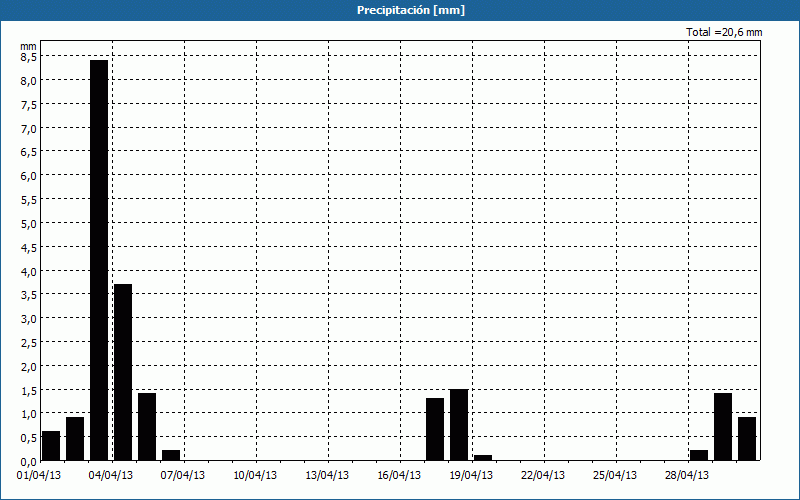This screenshot has height=500, width=800.
Task: Click the 3,0 y-axis value
Action: [x=28, y=319]
